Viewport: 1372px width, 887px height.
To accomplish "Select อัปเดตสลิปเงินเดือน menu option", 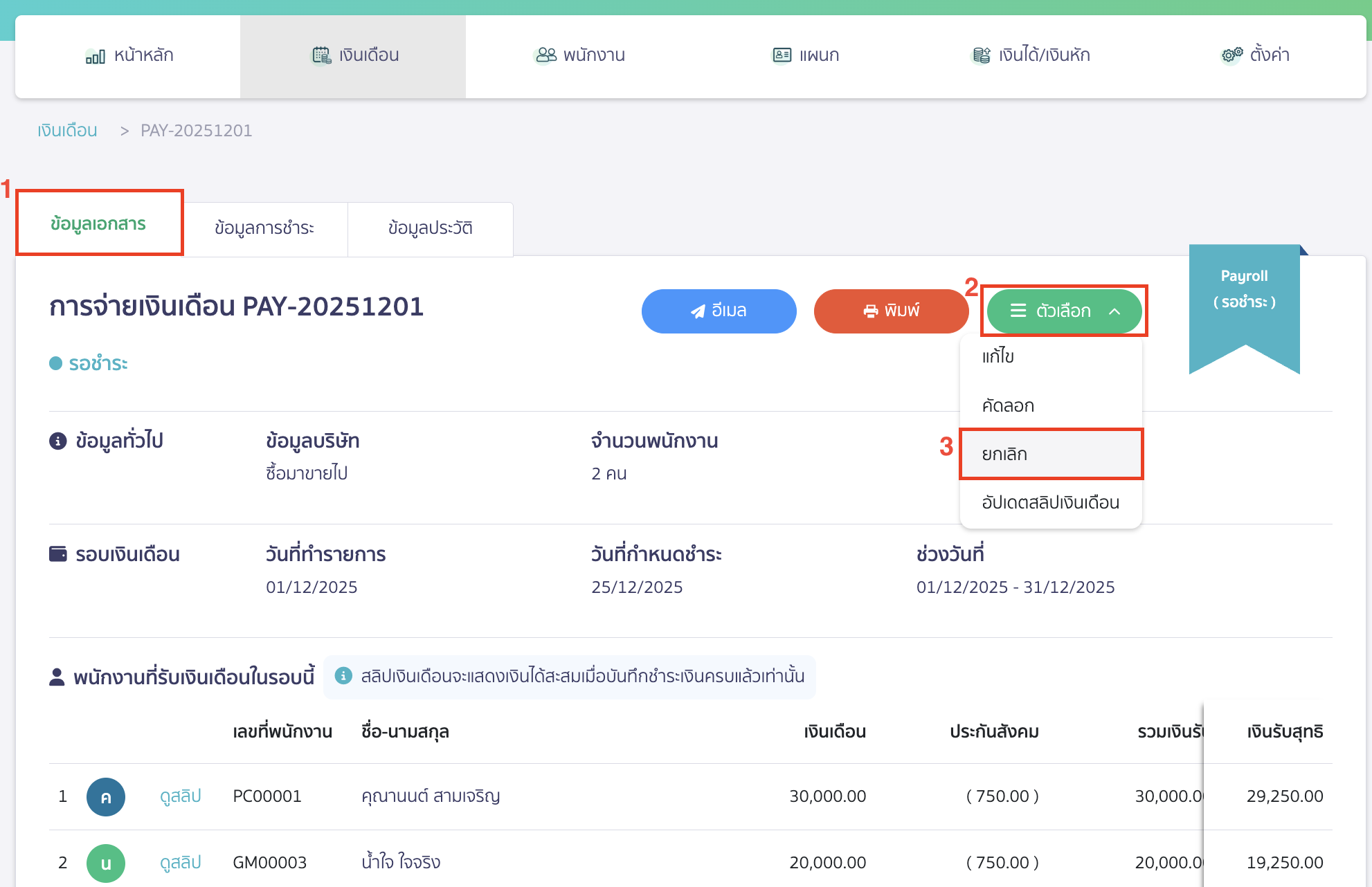I will pos(1049,503).
